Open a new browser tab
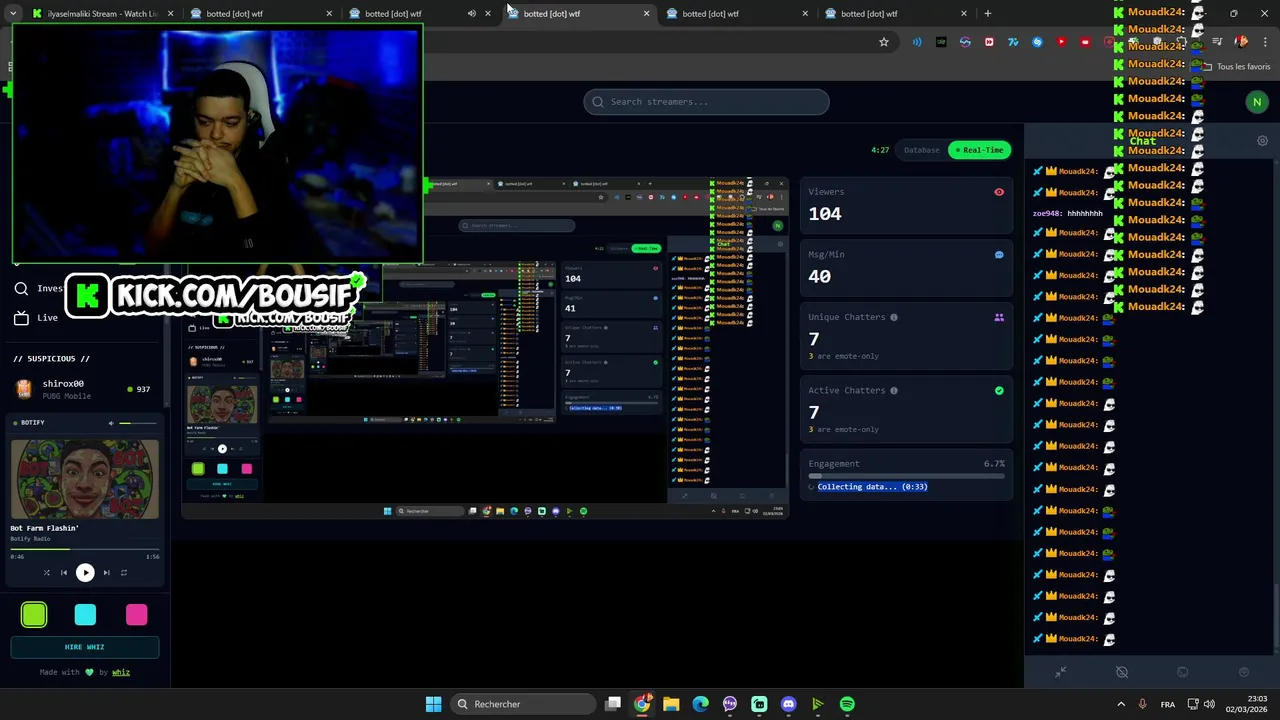 pos(988,14)
